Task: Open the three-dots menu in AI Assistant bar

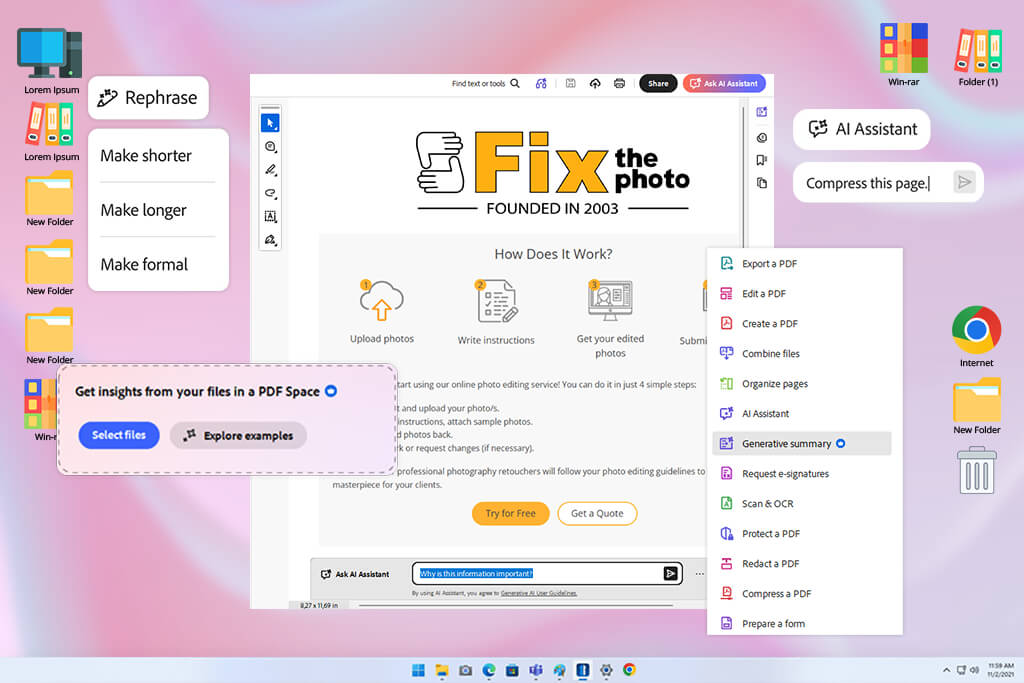Action: pyautogui.click(x=699, y=574)
